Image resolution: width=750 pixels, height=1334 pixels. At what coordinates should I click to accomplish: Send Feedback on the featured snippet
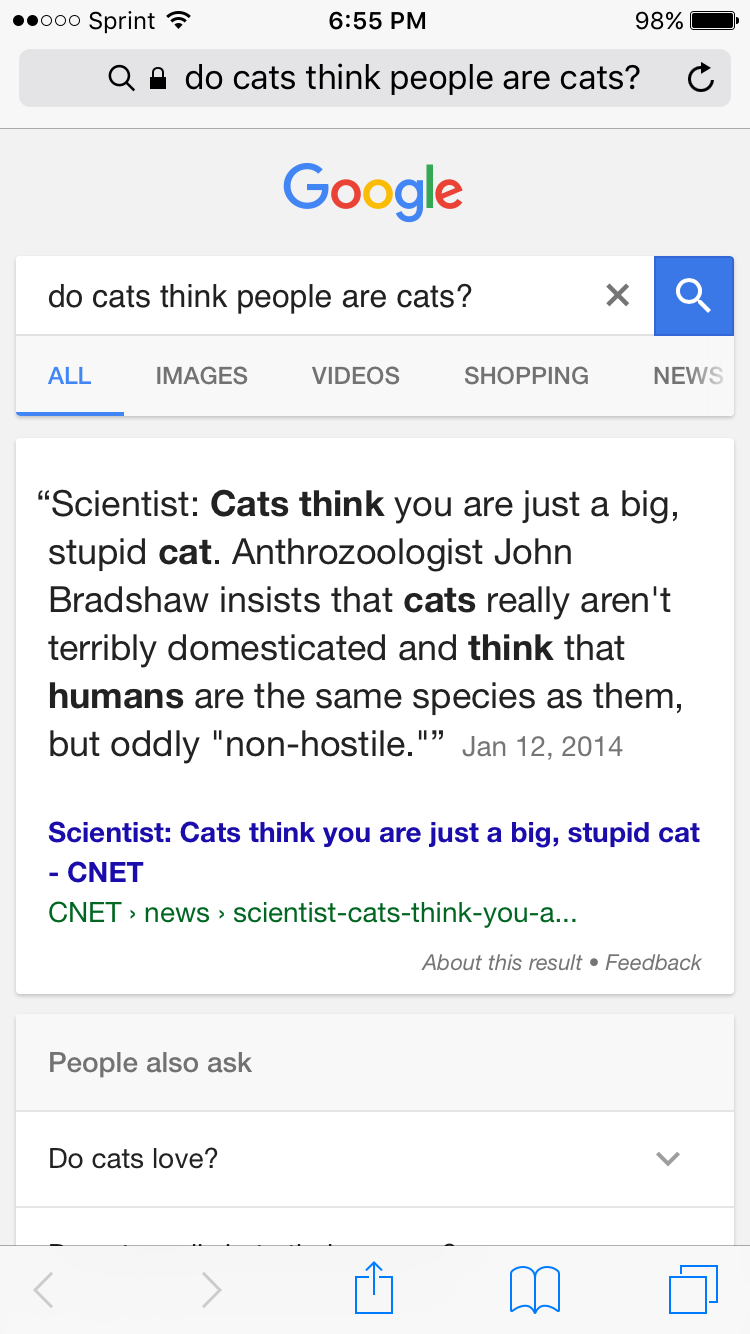653,963
